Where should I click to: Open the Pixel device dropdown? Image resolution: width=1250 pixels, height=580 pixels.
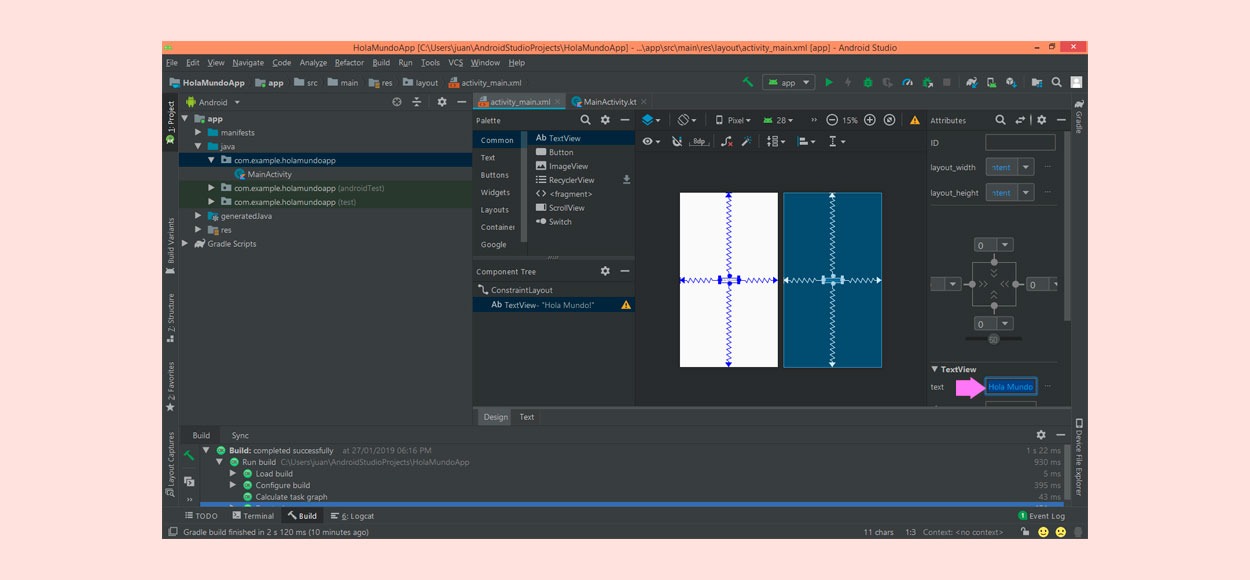pyautogui.click(x=735, y=120)
